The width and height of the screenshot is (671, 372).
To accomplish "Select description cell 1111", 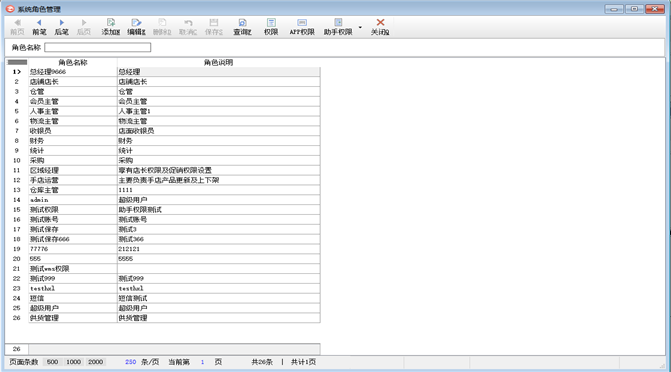I will (218, 190).
